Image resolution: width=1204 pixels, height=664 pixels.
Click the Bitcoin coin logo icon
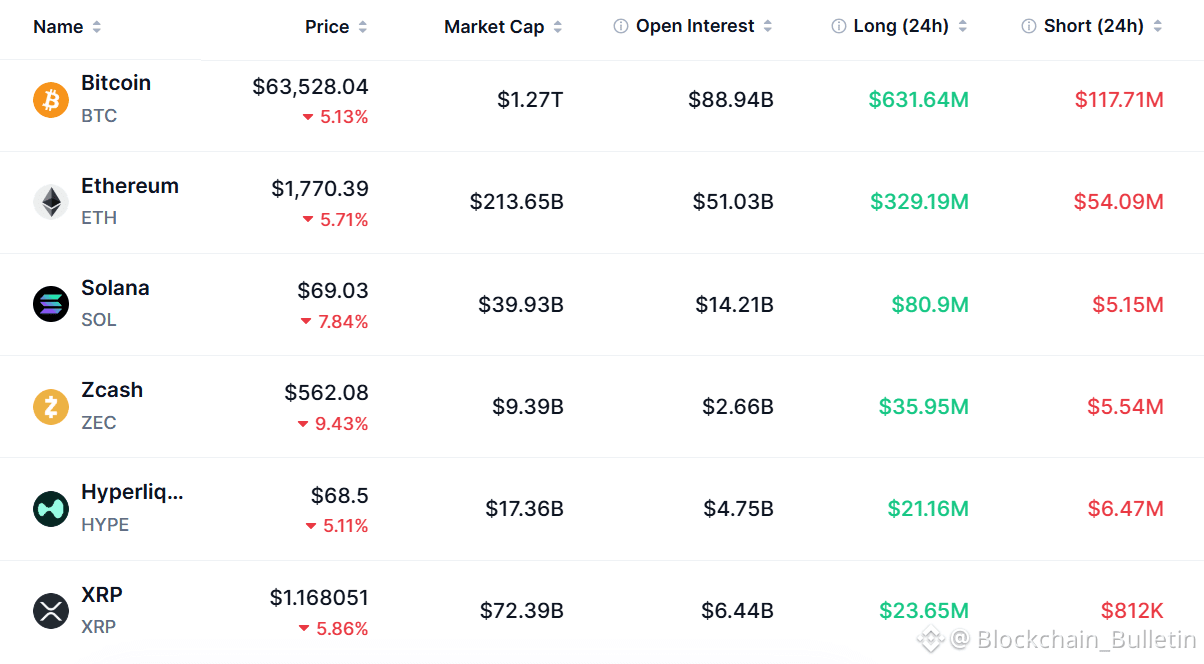click(x=51, y=100)
